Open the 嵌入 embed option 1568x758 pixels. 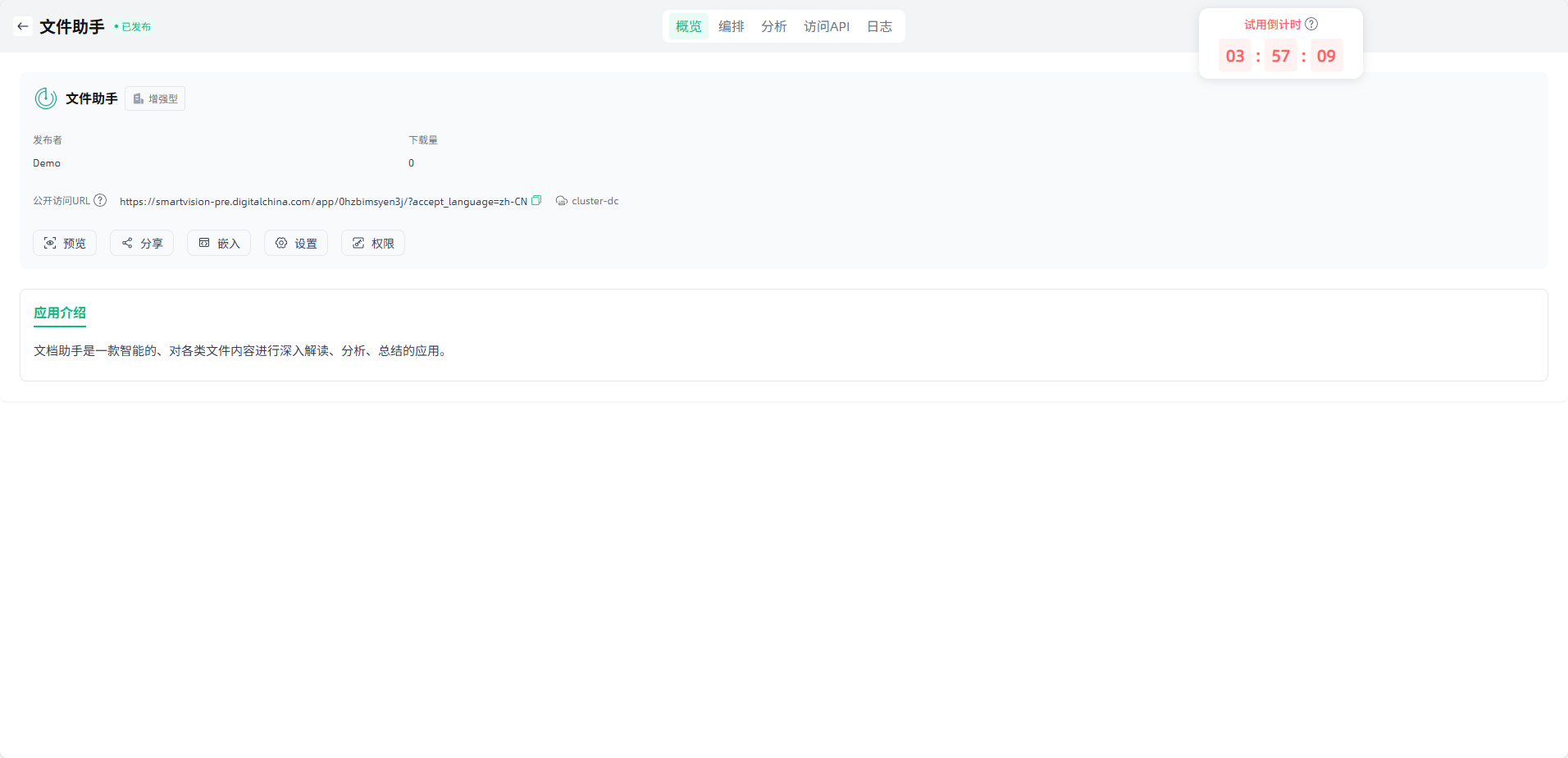pos(219,243)
